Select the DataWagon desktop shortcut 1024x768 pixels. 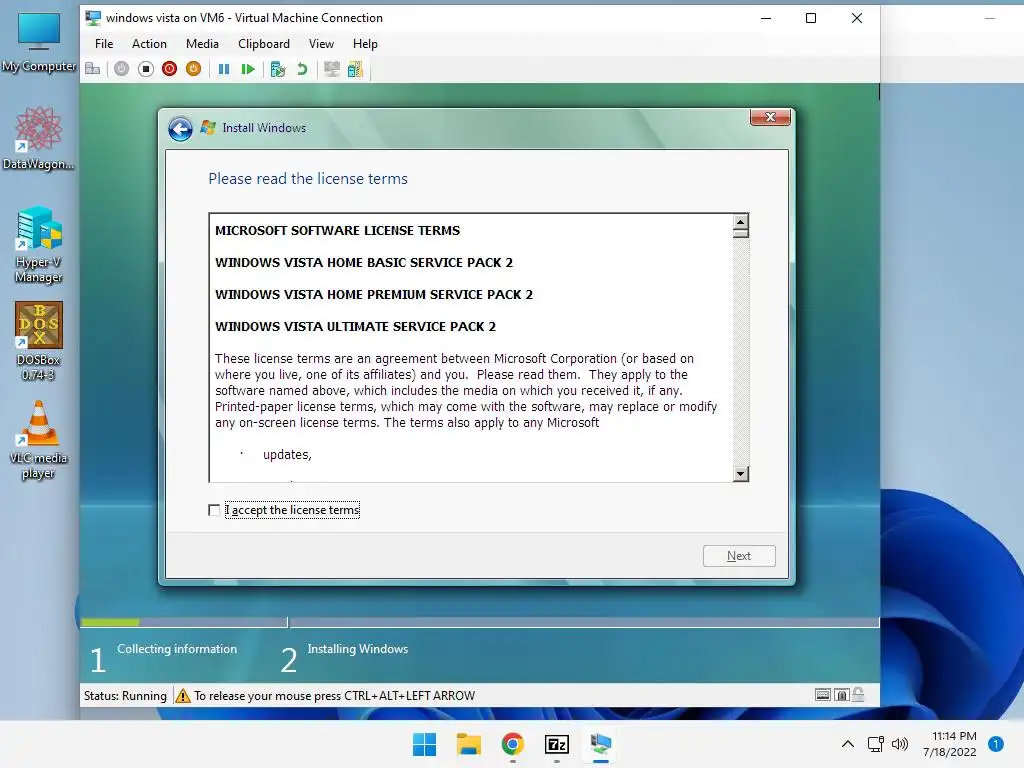(x=39, y=138)
